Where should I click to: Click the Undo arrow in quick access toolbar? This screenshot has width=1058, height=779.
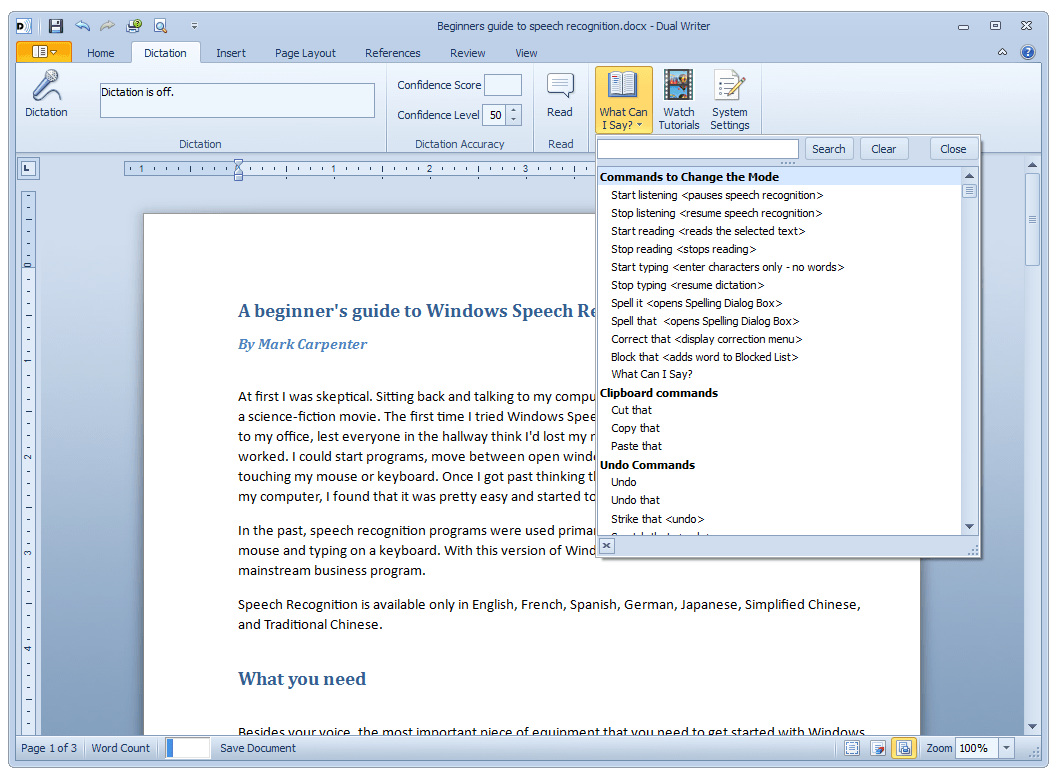(x=82, y=25)
